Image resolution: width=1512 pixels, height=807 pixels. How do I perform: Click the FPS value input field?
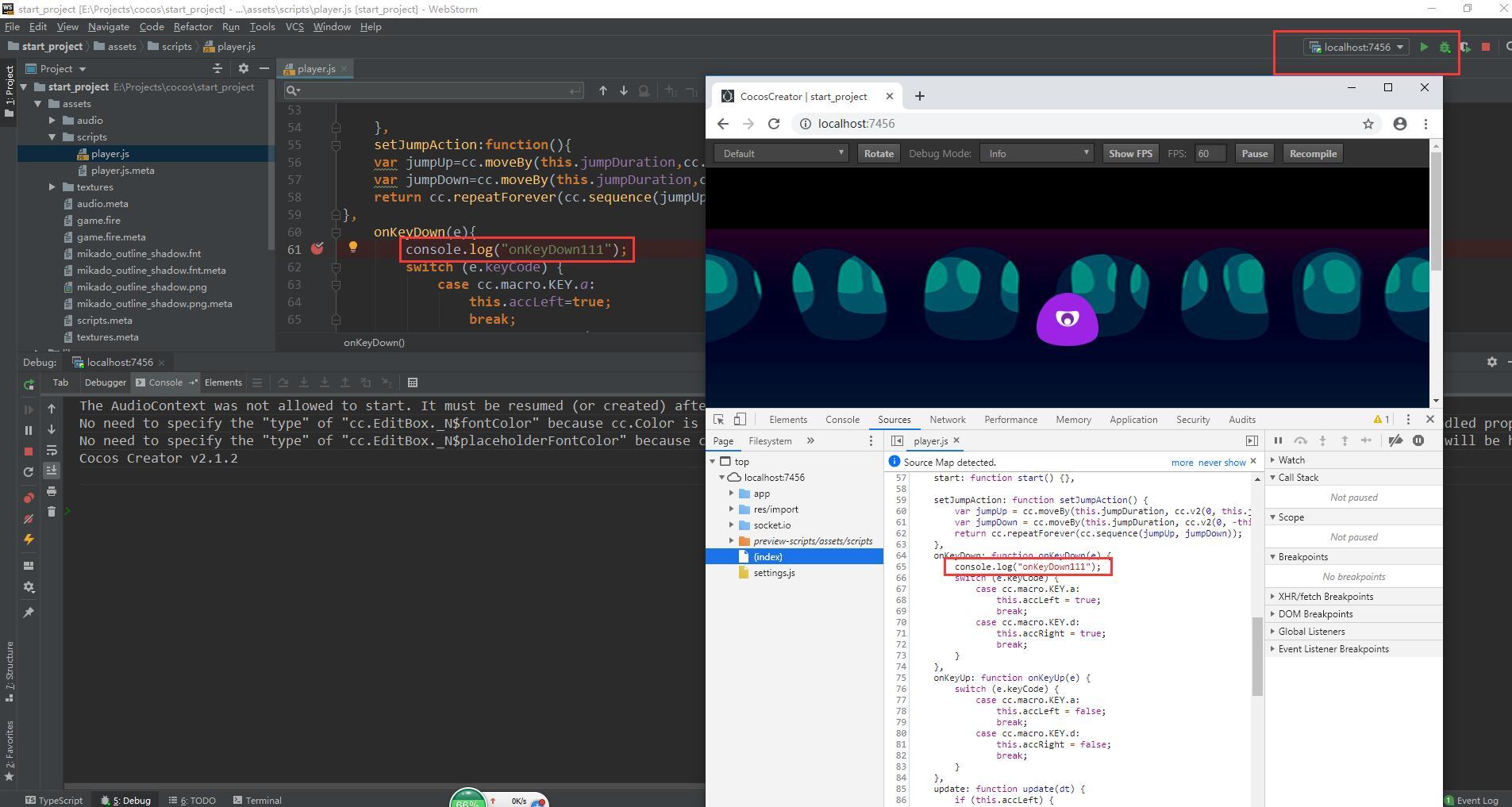[1210, 153]
